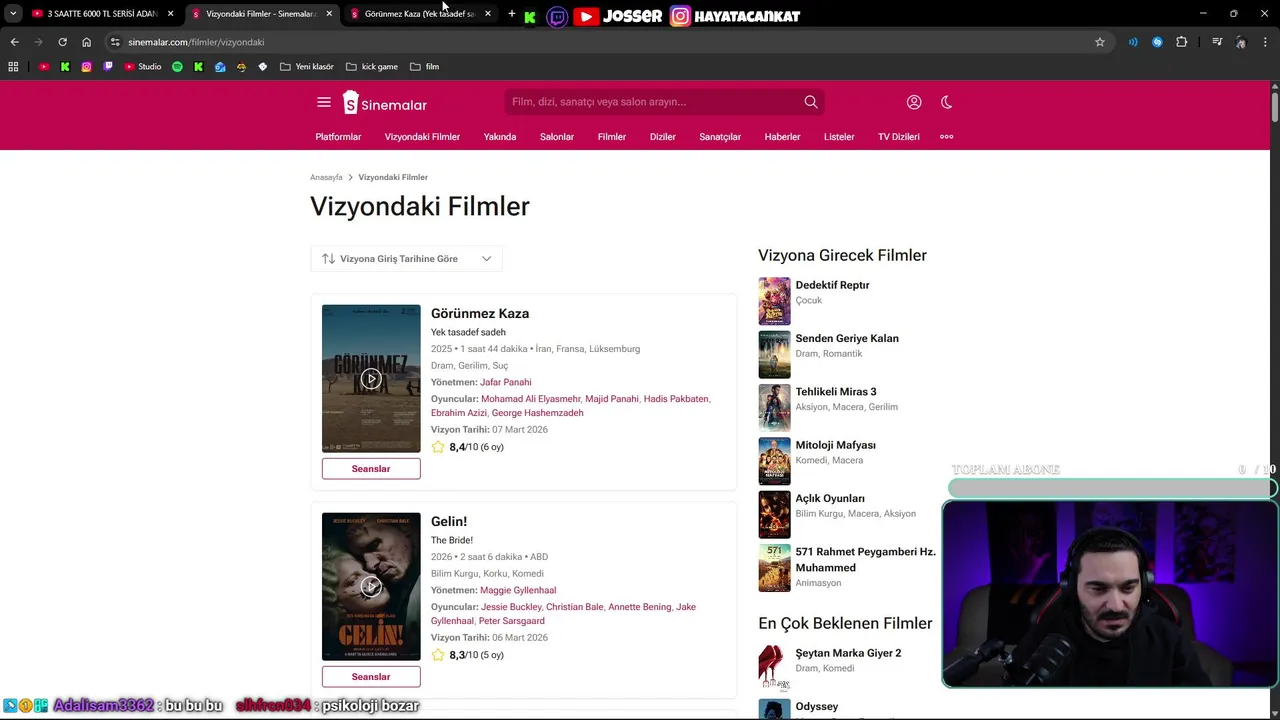Open Açlık Oyunları sidebar title

pos(830,499)
